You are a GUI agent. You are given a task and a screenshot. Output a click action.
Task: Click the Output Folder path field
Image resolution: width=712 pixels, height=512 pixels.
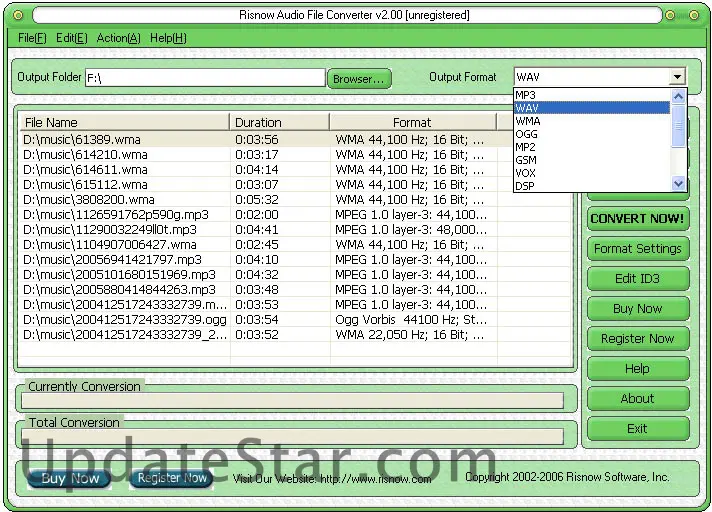click(204, 78)
